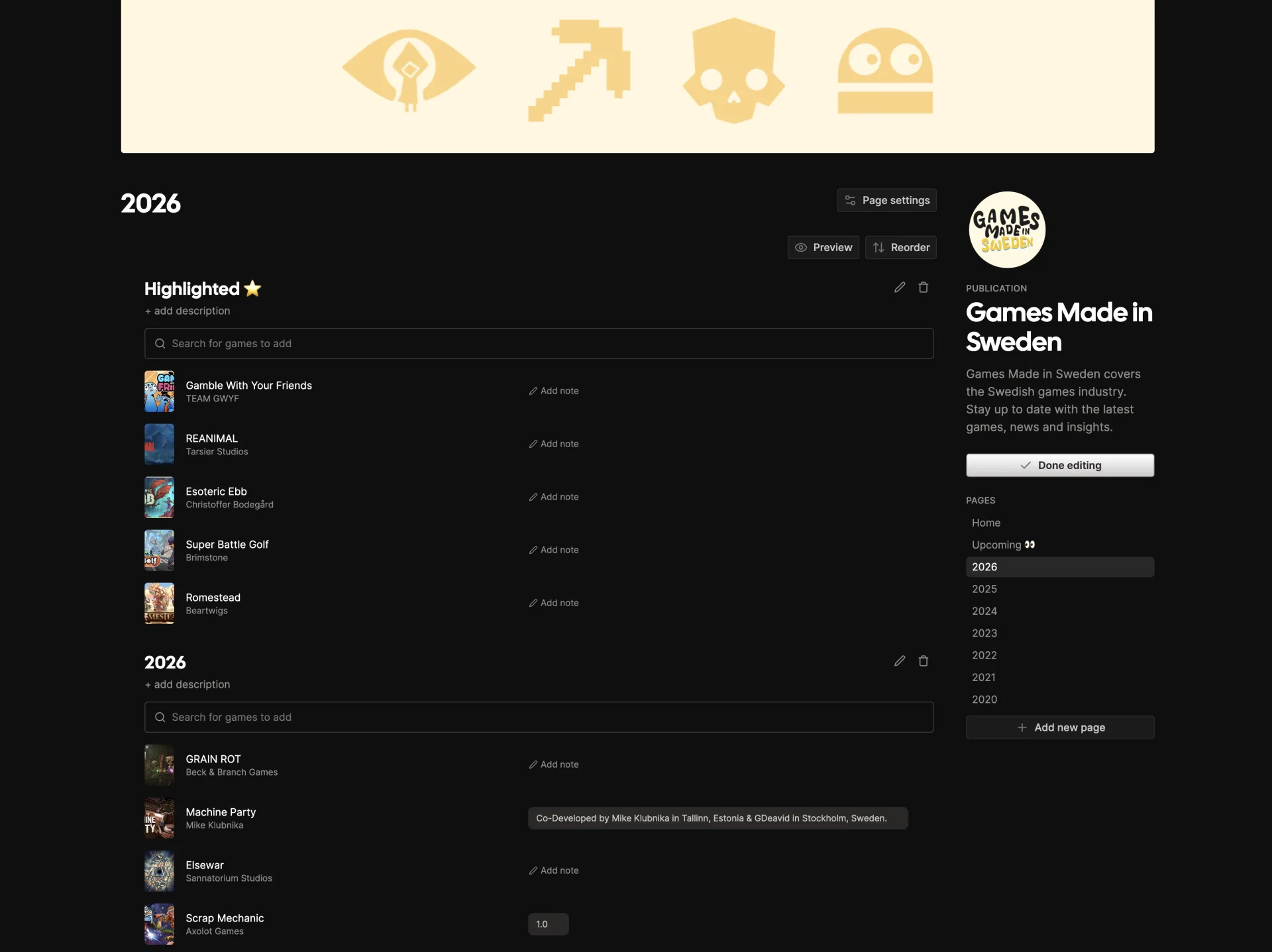The height and width of the screenshot is (952, 1272).
Task: Open the 2025 page
Action: point(1060,589)
